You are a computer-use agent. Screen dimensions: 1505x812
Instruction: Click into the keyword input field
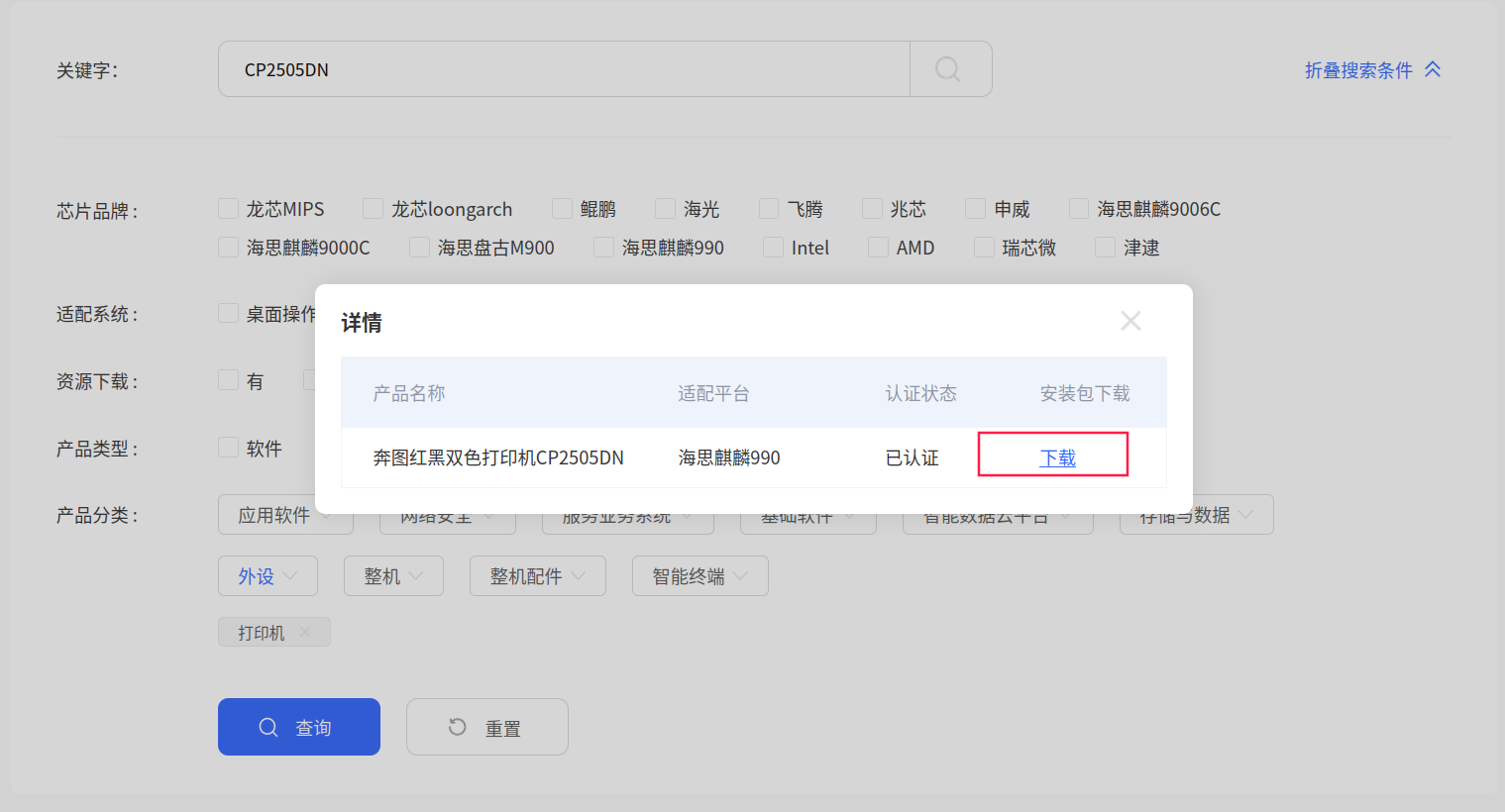(x=564, y=69)
